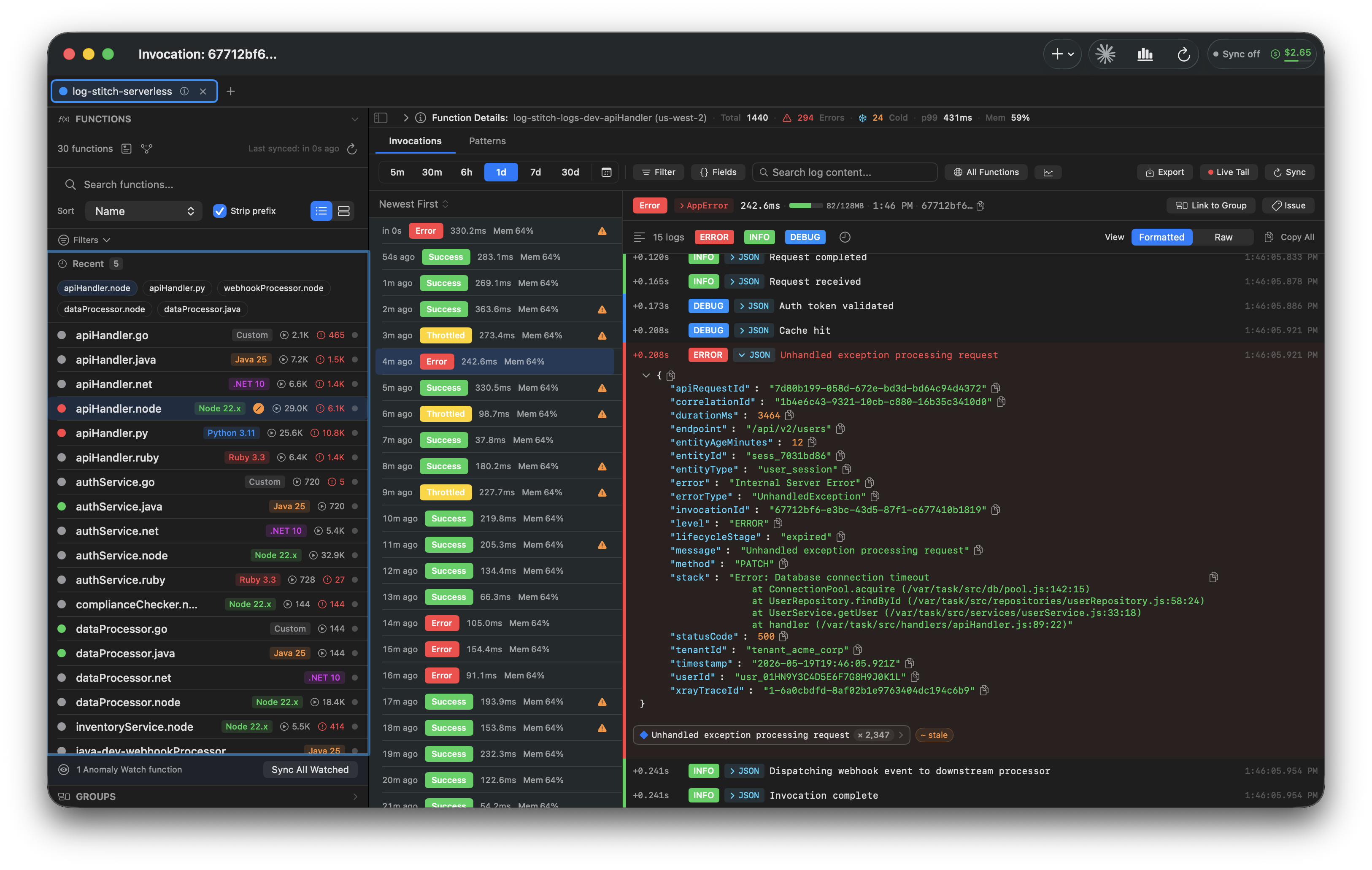Open the Fields selector

718,172
